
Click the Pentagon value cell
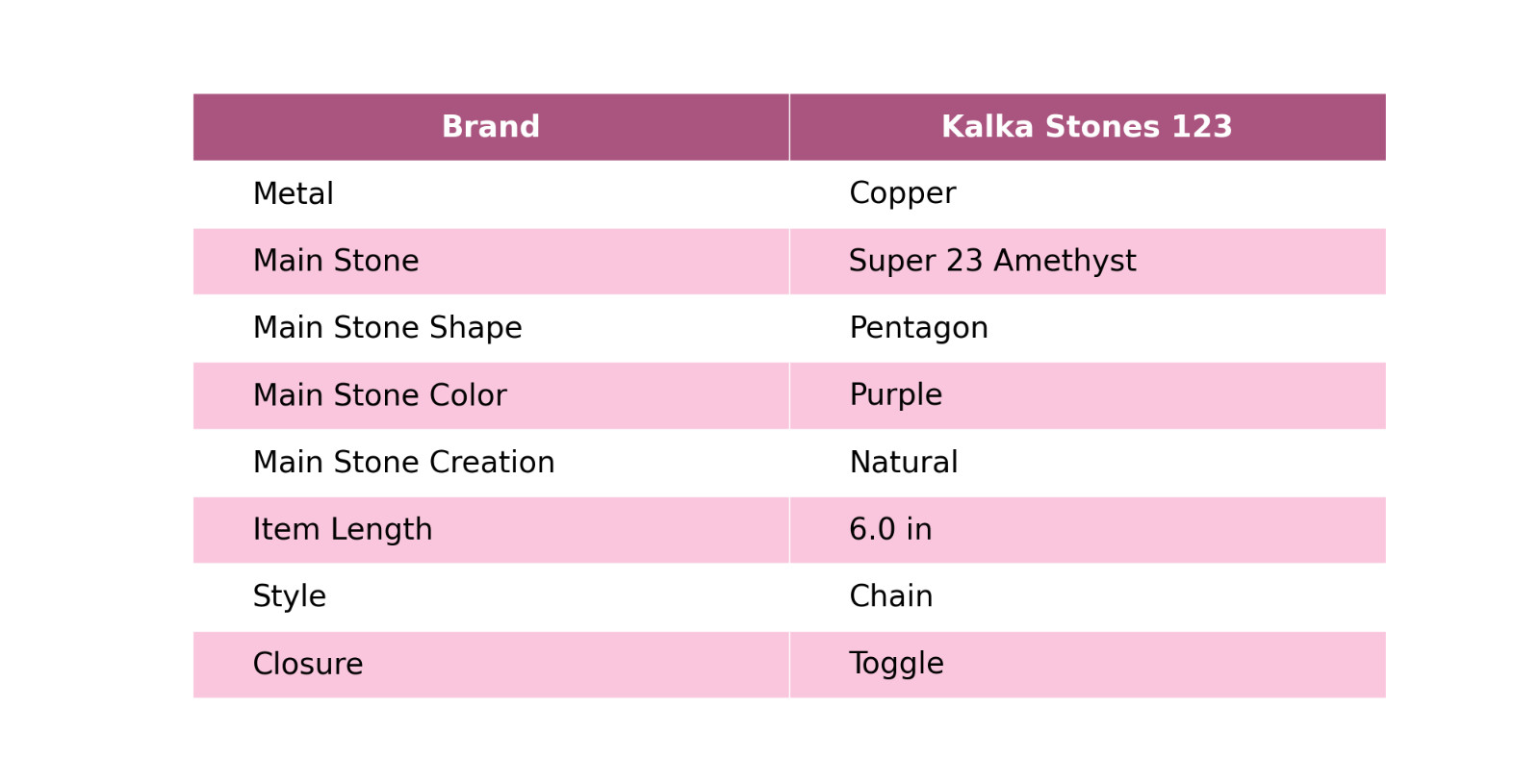[1088, 328]
